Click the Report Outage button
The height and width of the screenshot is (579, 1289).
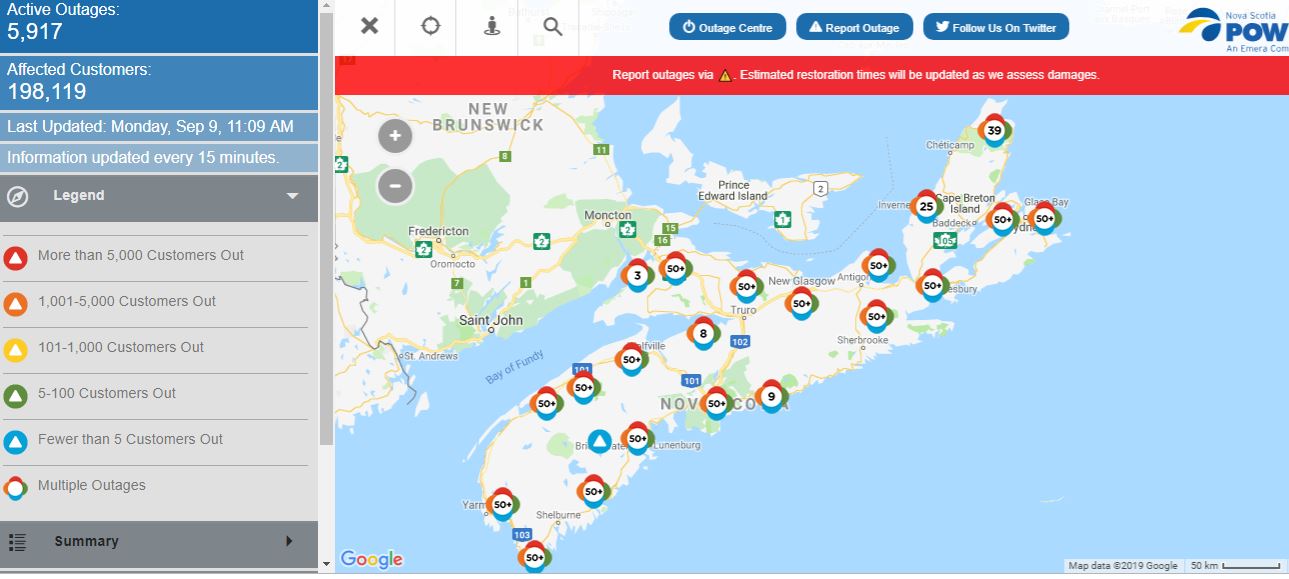[x=855, y=27]
